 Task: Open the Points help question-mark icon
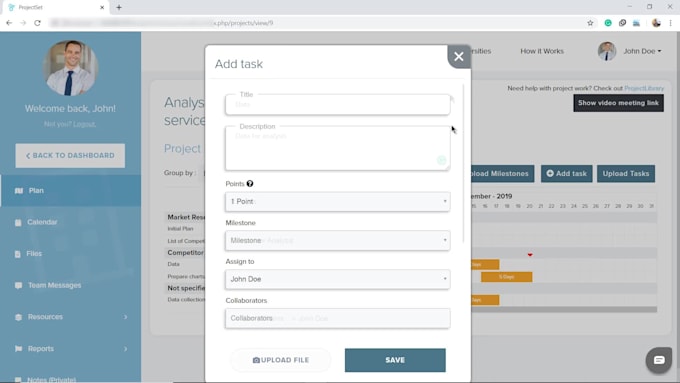250,183
